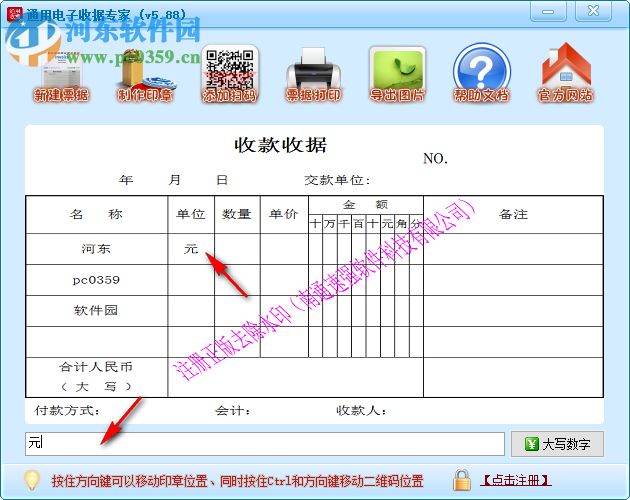Open the 帮助文档 help icon
The height and width of the screenshot is (500, 630).
click(x=481, y=73)
